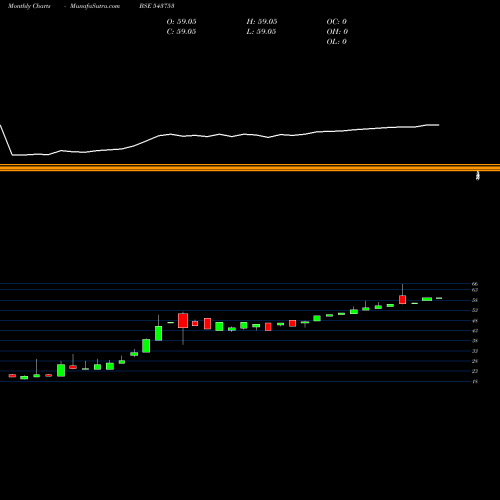The width and height of the screenshot is (500, 500).
Task: Click the 'OL: 0' reading
Action: click(x=337, y=41)
